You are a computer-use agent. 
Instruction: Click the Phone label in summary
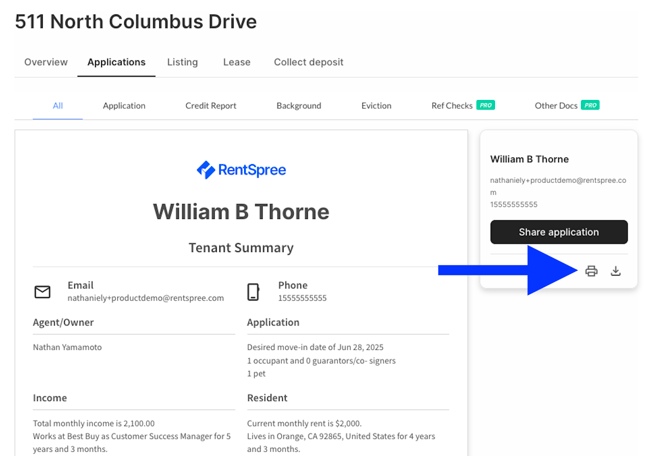(293, 285)
